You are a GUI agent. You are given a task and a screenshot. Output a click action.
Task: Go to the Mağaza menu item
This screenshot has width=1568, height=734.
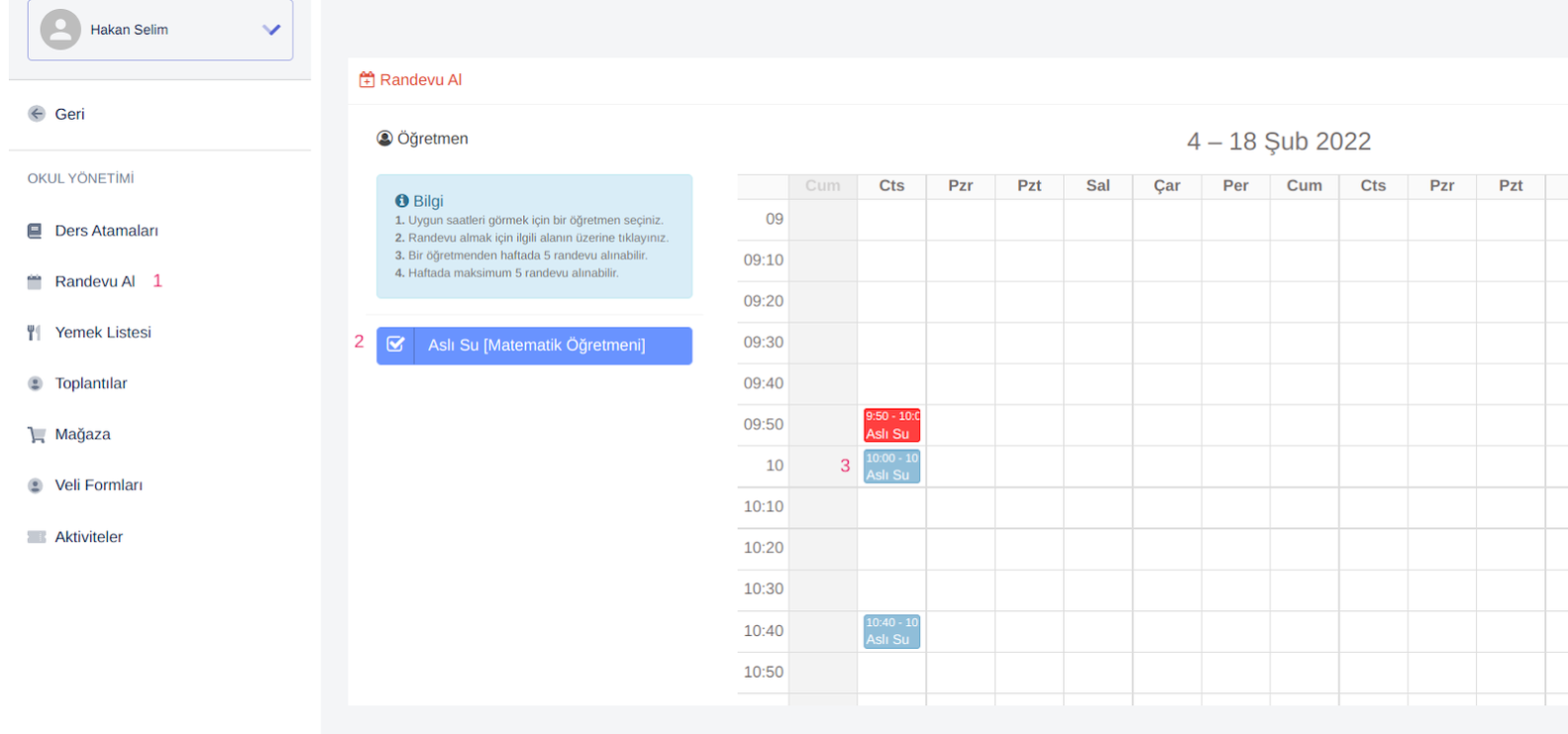(x=83, y=435)
